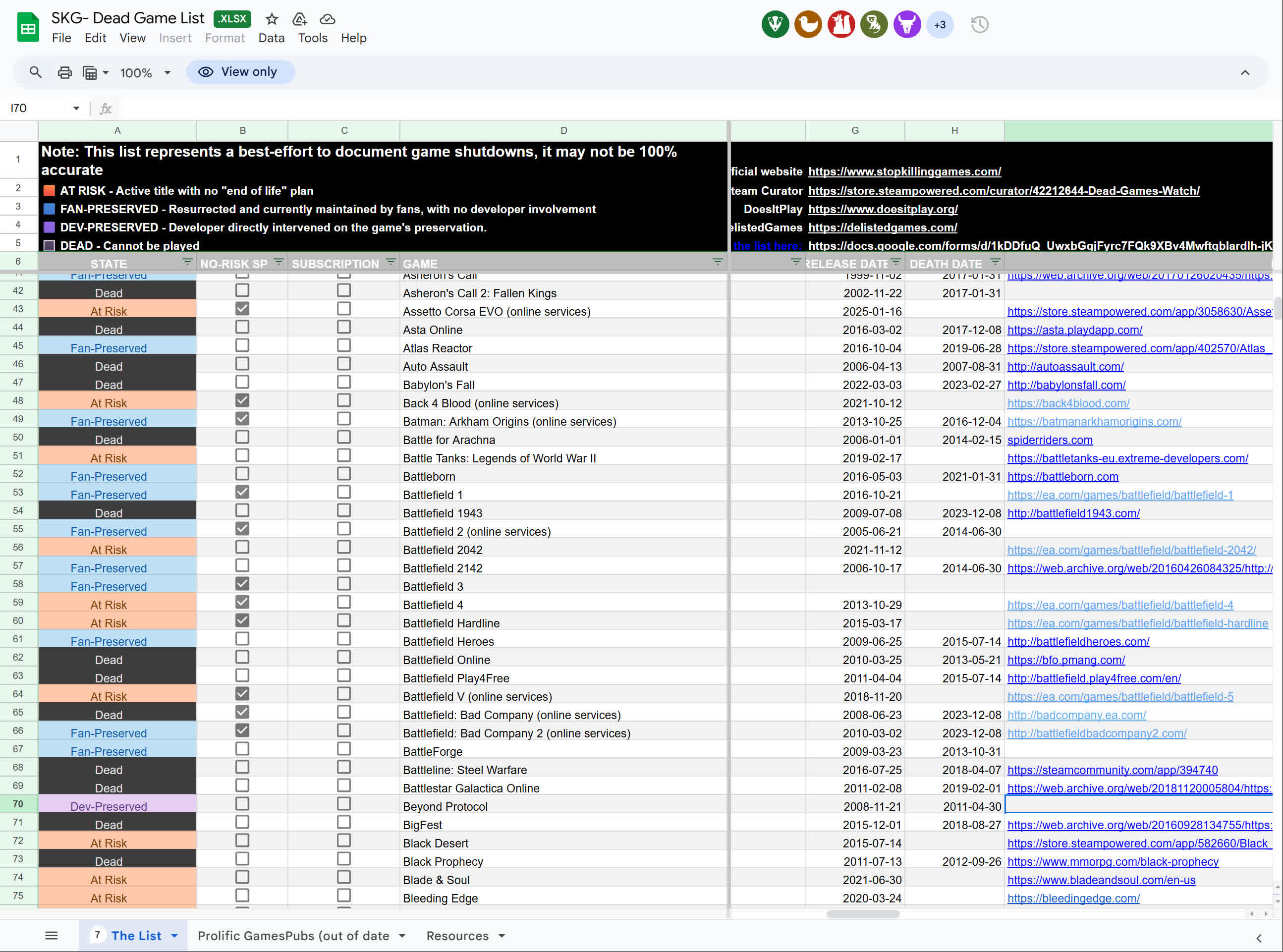
Task: Open version history clock icon
Action: tap(979, 25)
